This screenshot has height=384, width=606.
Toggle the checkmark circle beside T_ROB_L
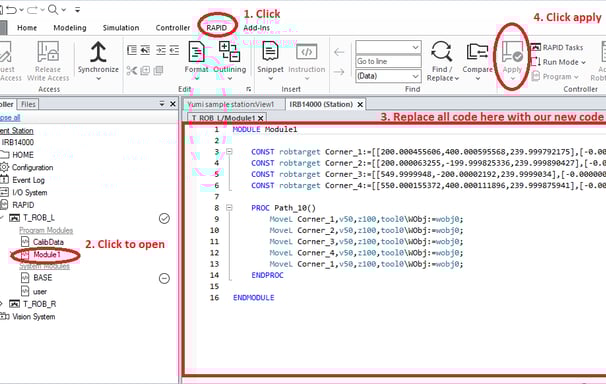164,219
